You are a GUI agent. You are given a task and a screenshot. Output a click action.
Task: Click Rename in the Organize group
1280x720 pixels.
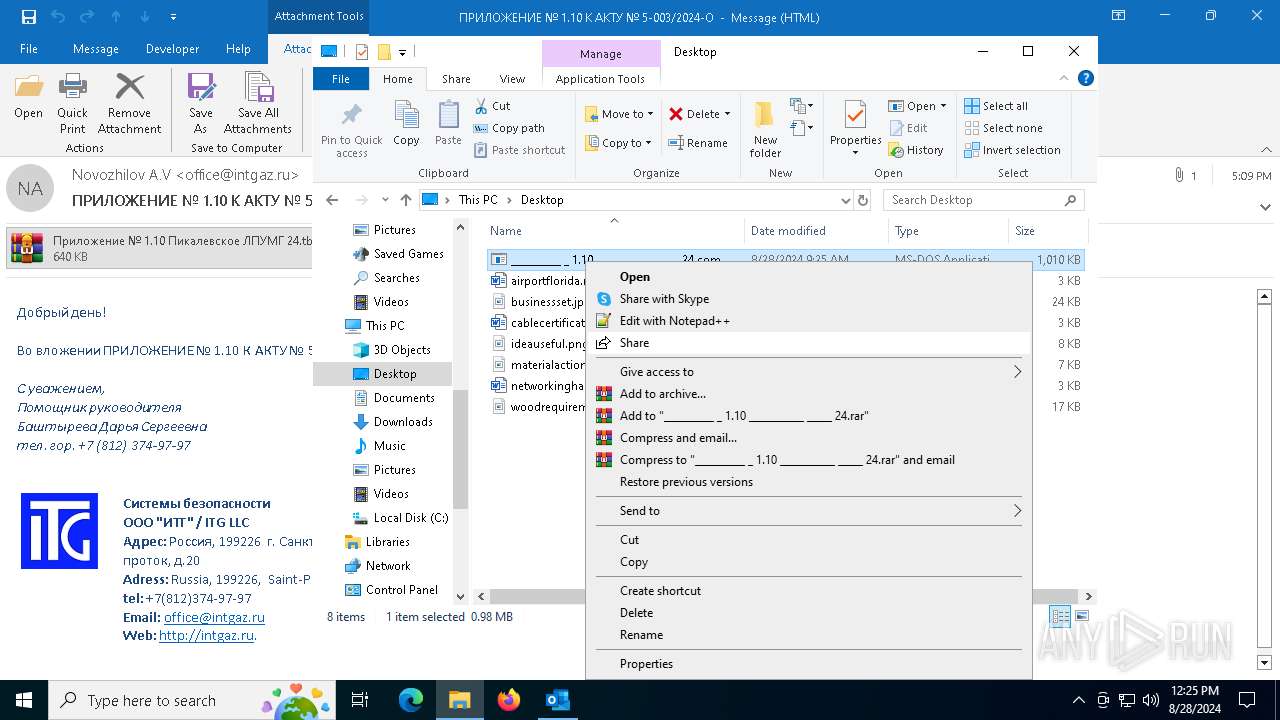(697, 143)
